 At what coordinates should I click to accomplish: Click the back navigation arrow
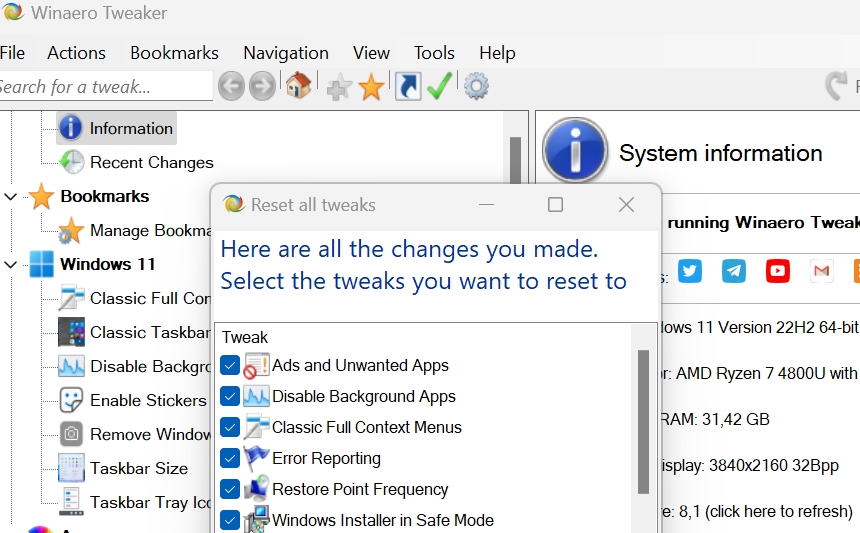click(231, 87)
